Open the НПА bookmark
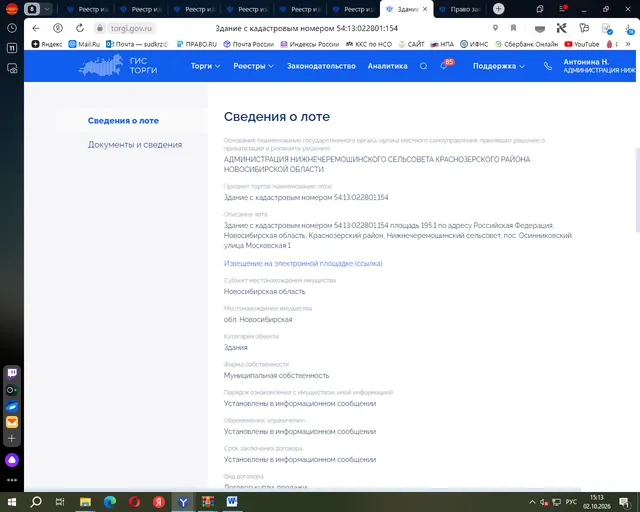 click(x=442, y=44)
